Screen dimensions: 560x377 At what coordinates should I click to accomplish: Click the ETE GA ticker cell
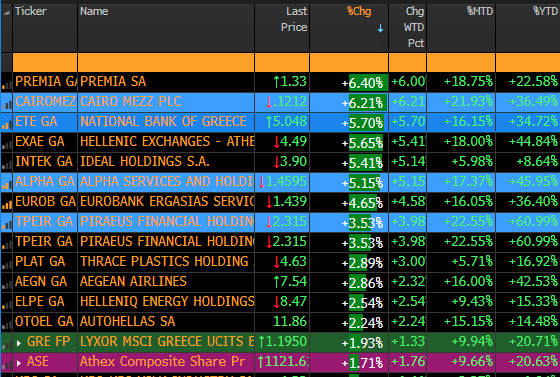point(45,122)
